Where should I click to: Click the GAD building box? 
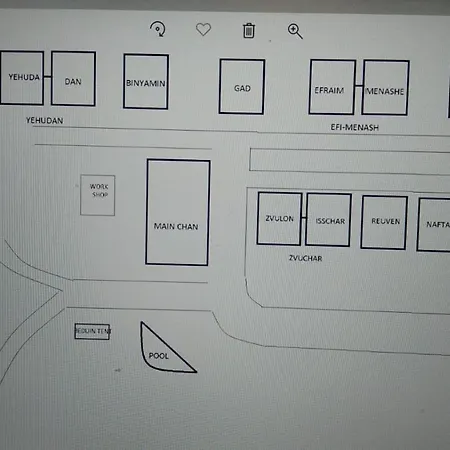(242, 87)
